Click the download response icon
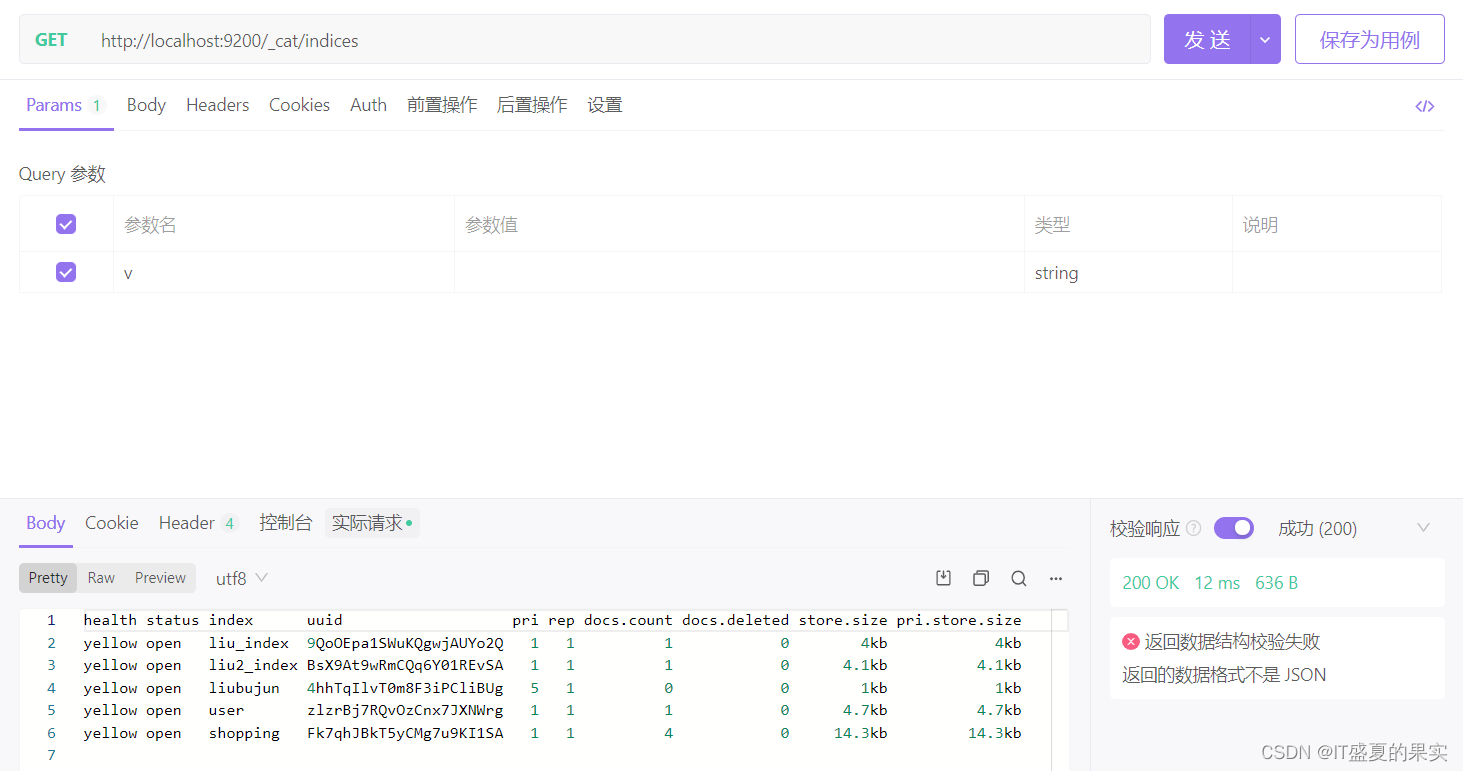The image size is (1463, 771). [942, 578]
